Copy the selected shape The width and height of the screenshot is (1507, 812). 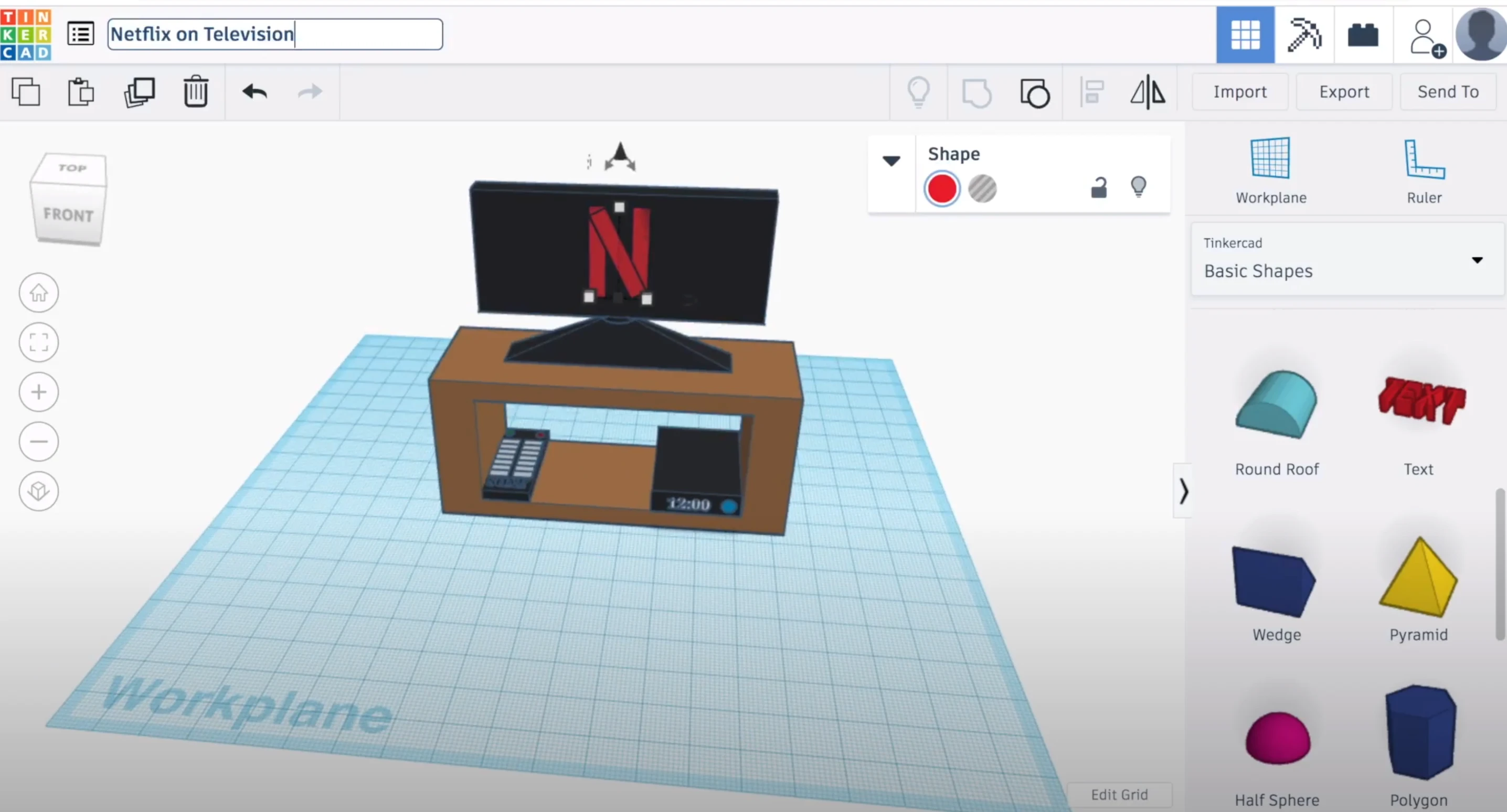[x=26, y=92]
